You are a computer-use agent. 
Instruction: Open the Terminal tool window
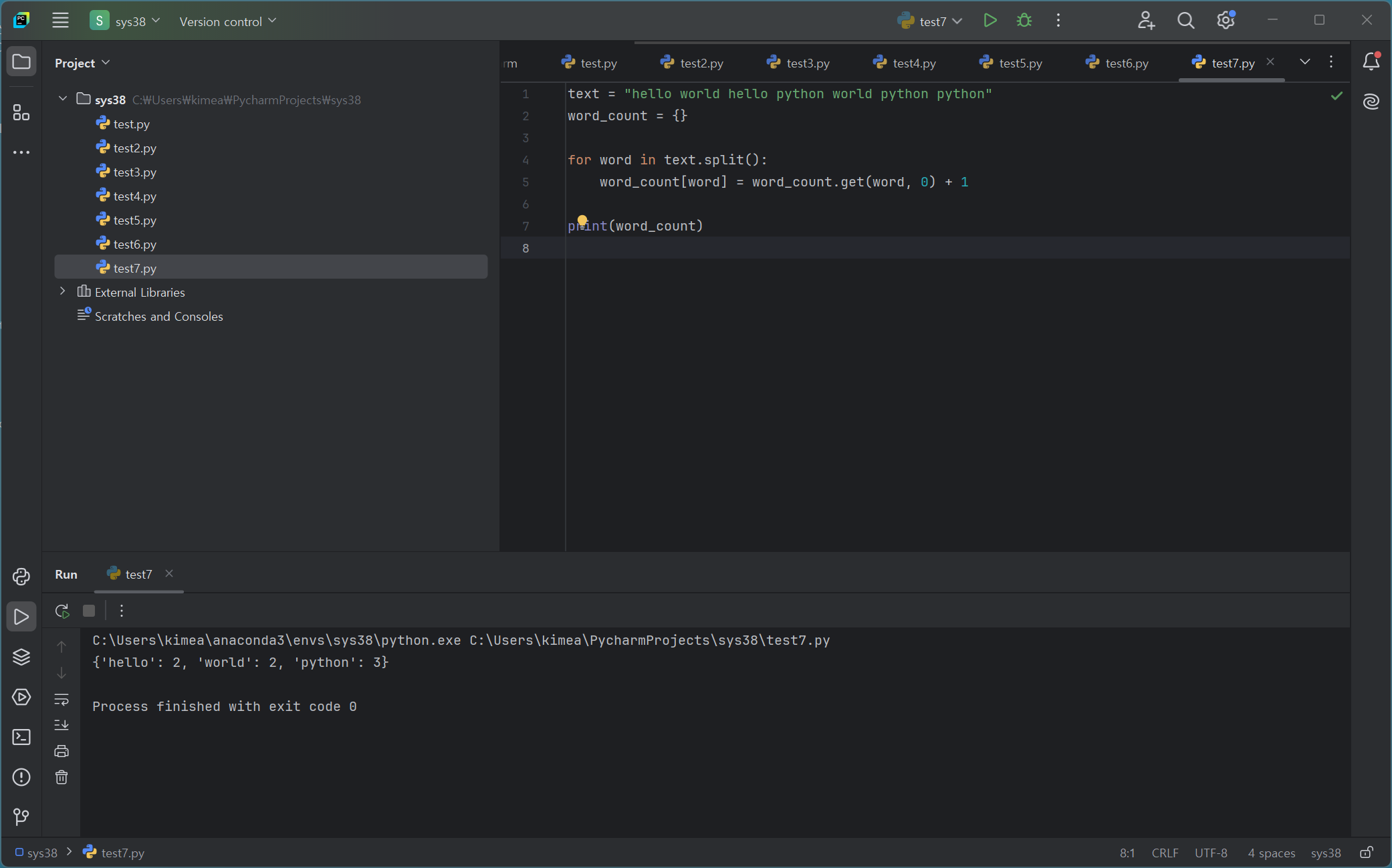click(x=21, y=737)
